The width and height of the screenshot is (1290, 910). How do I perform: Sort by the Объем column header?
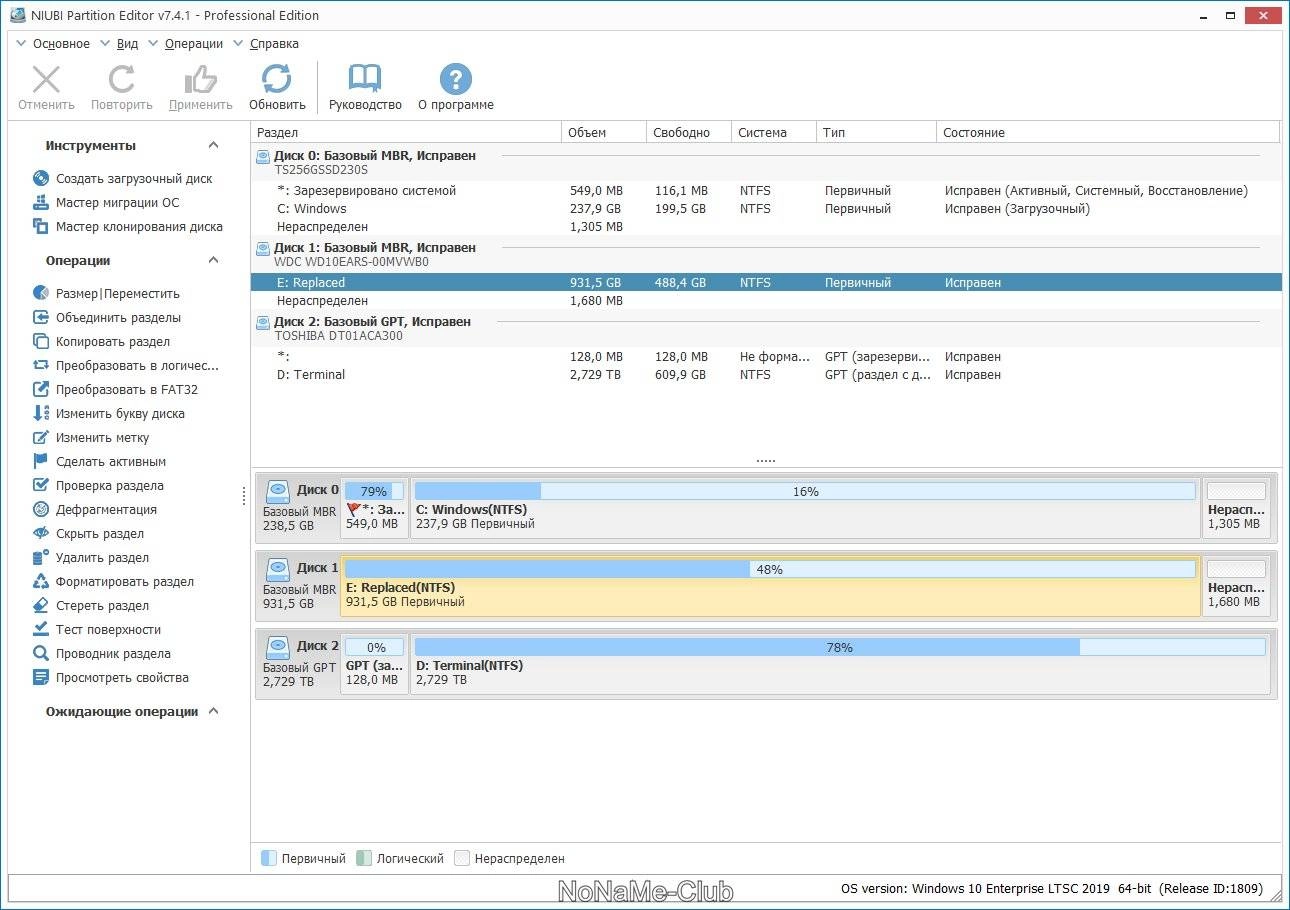tap(604, 132)
